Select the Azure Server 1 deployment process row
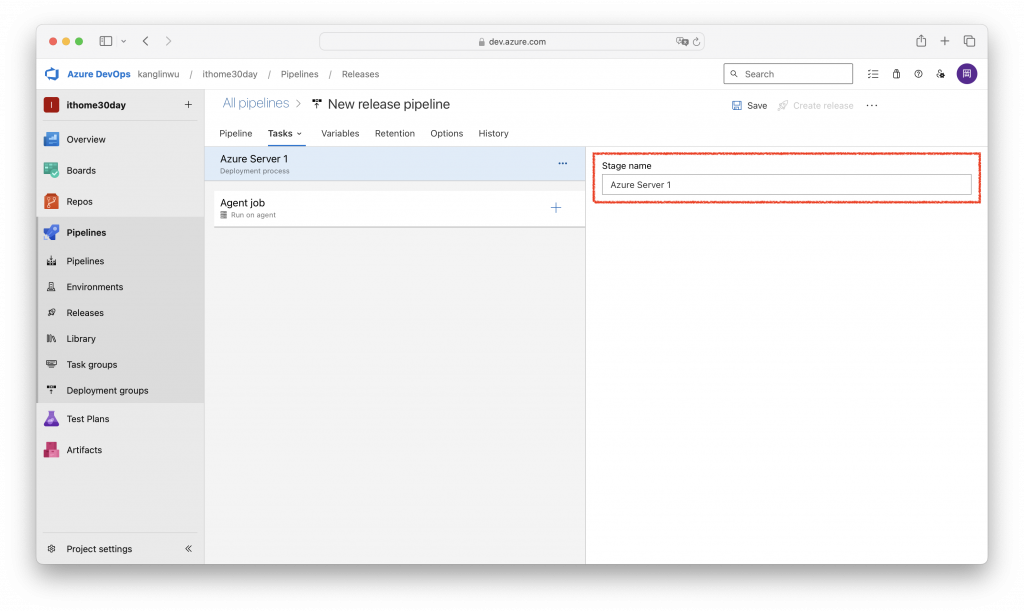 [394, 163]
